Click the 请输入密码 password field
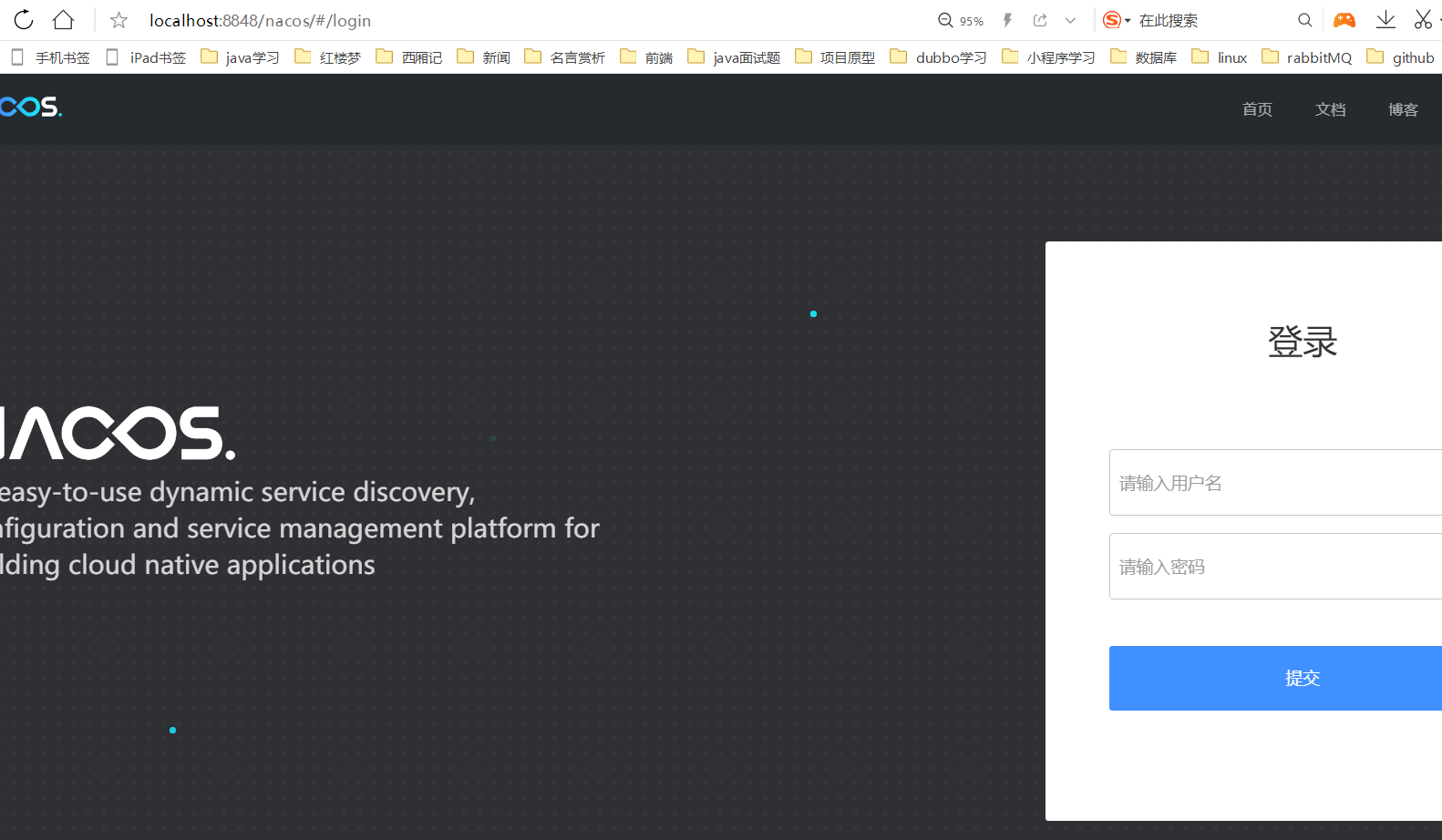 1275,566
